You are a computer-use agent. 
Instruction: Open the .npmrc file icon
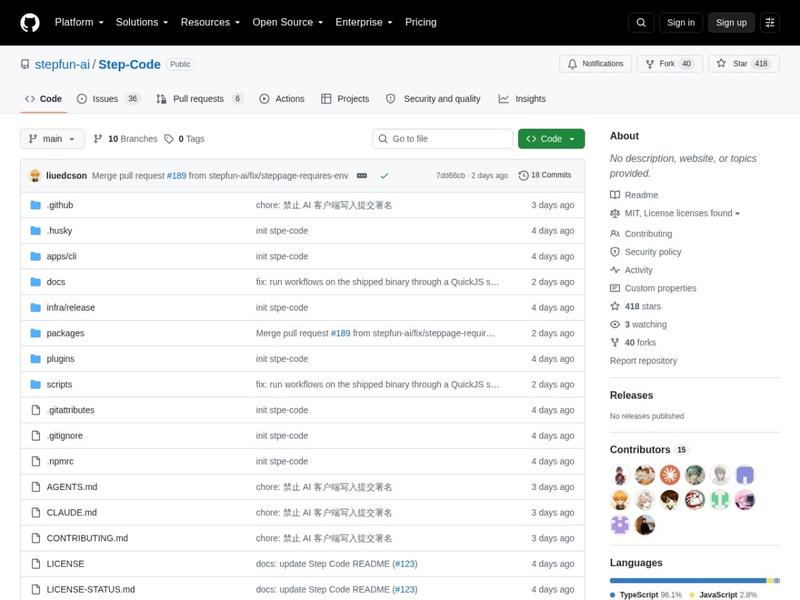click(x=35, y=461)
